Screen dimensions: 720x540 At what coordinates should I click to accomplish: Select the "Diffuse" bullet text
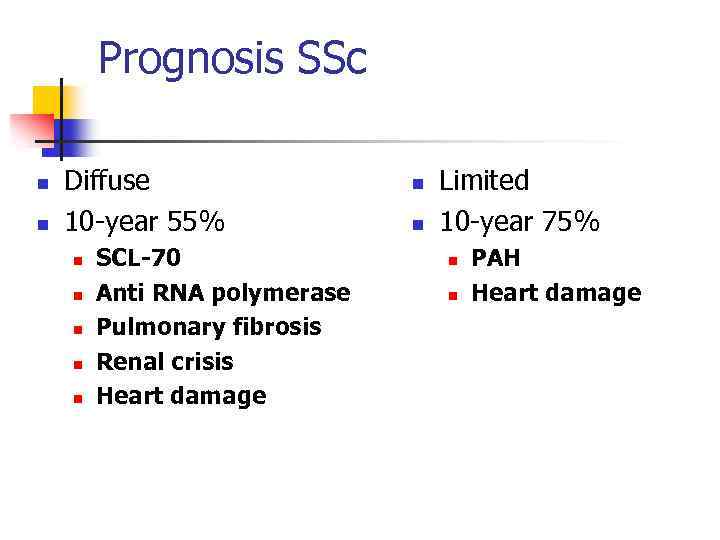[x=107, y=181]
